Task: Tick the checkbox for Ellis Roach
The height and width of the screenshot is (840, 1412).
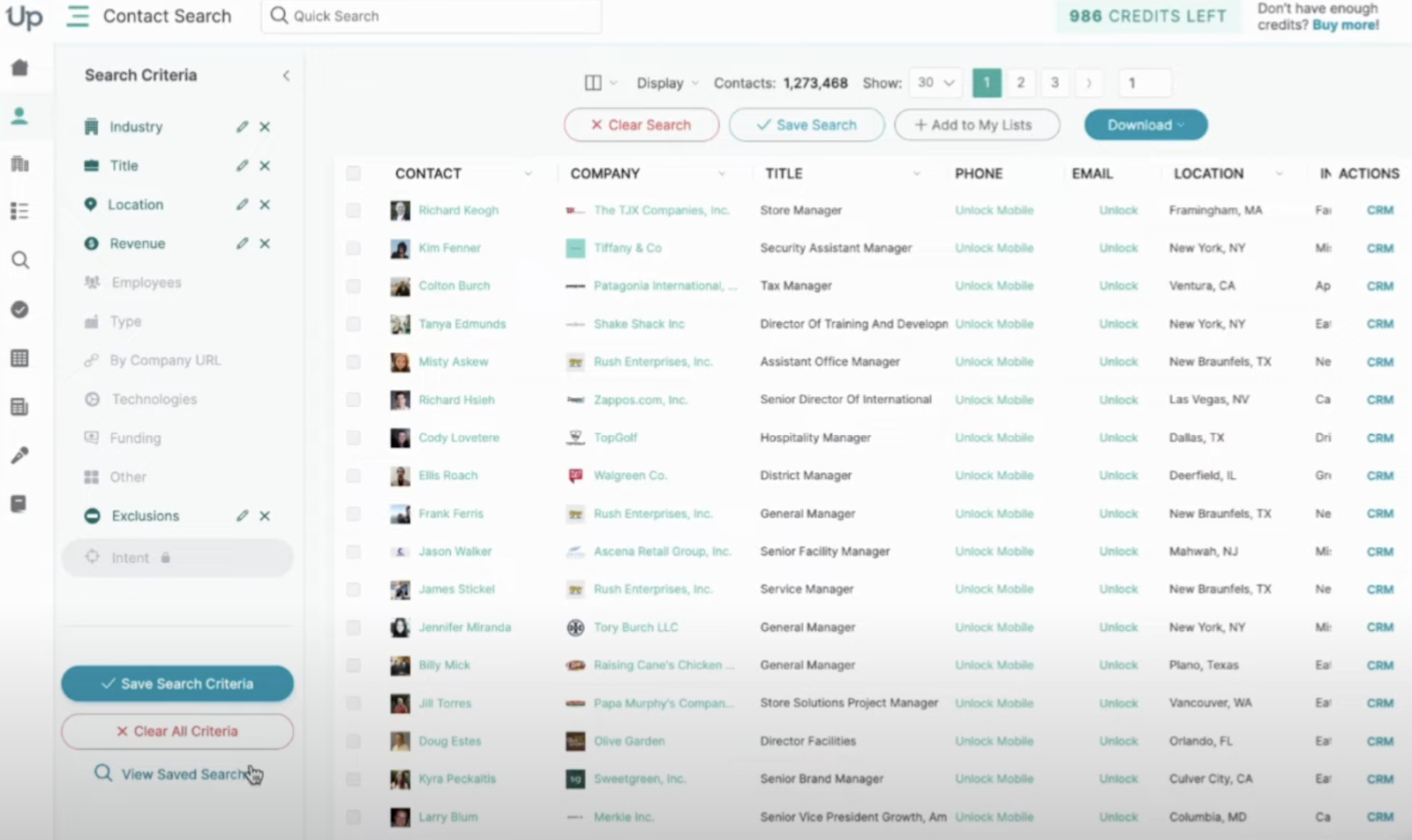Action: (353, 476)
